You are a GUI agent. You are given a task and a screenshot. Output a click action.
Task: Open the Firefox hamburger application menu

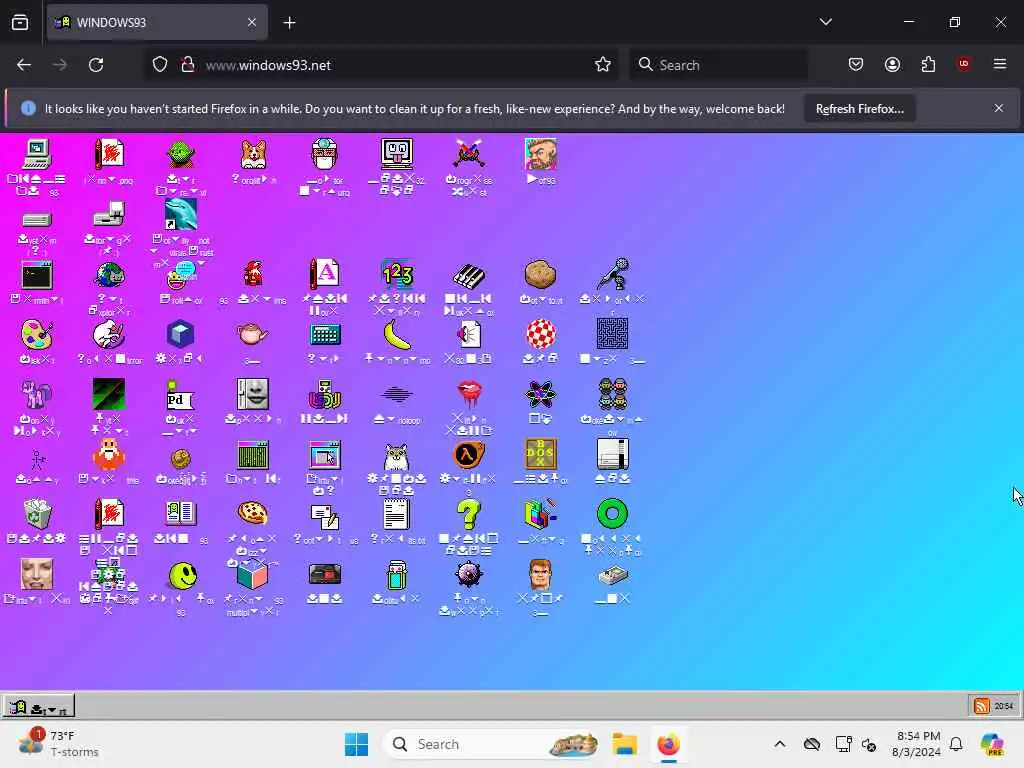1000,64
